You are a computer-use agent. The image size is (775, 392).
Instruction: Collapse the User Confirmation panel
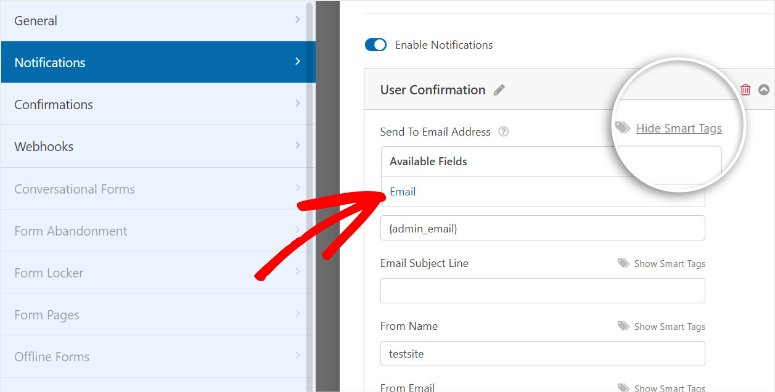[764, 90]
